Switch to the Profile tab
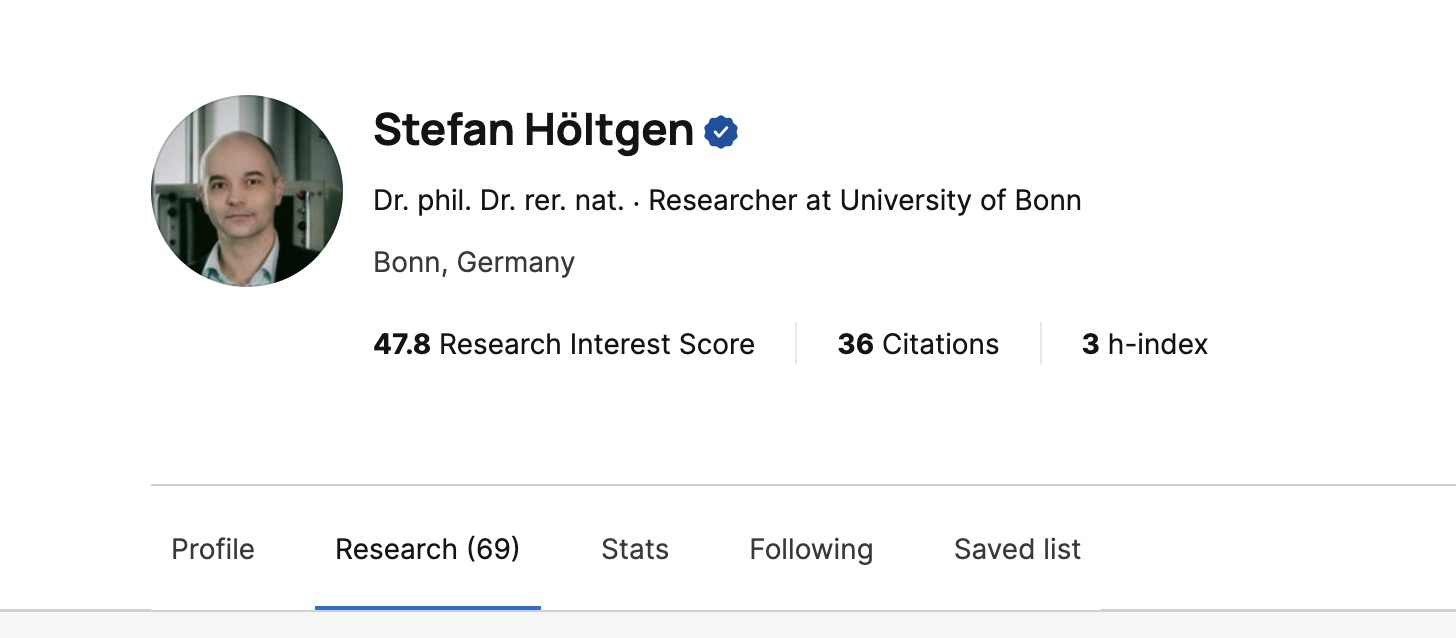Screen dimensions: 1456x638 213,549
